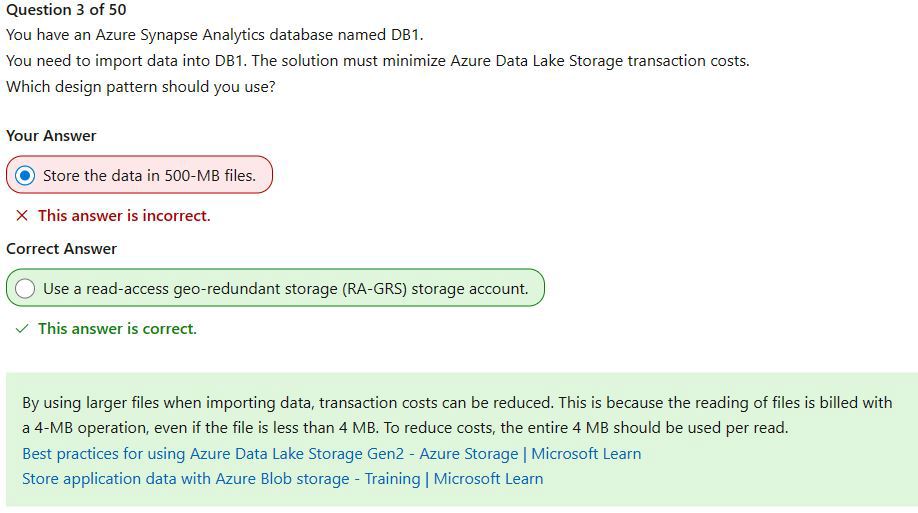Click the sentence about Azure Synapse Analytics database DB1

pyautogui.click(x=214, y=35)
